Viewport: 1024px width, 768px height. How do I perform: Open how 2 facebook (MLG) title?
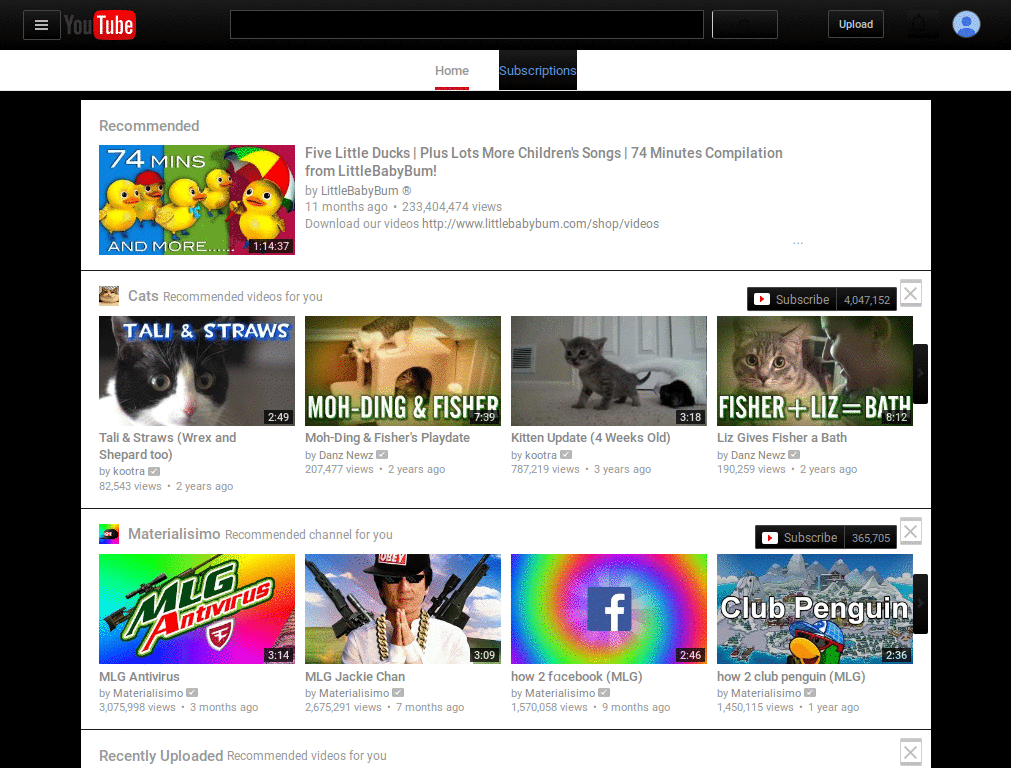click(577, 677)
